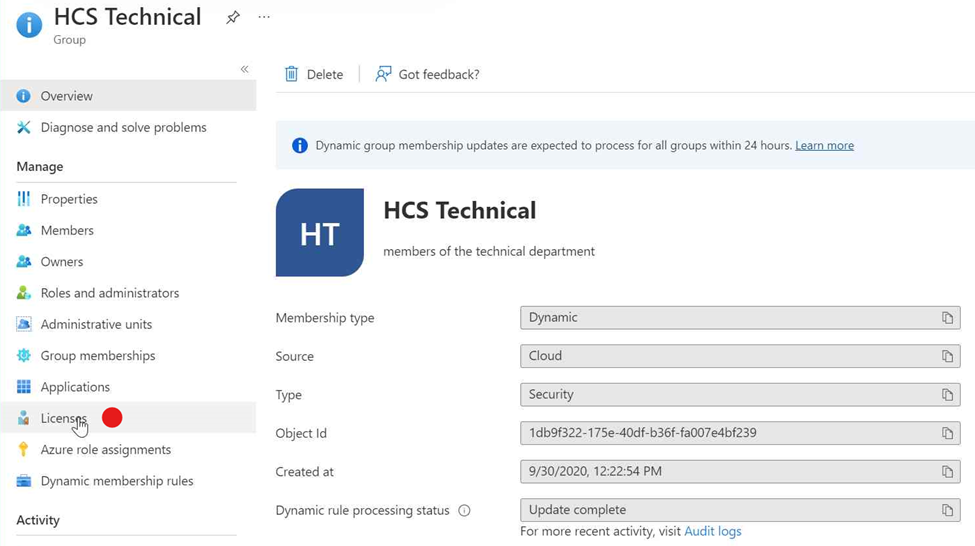Image resolution: width=975 pixels, height=546 pixels.
Task: Click the HCS Technical heading beside avatar
Action: [x=460, y=211]
